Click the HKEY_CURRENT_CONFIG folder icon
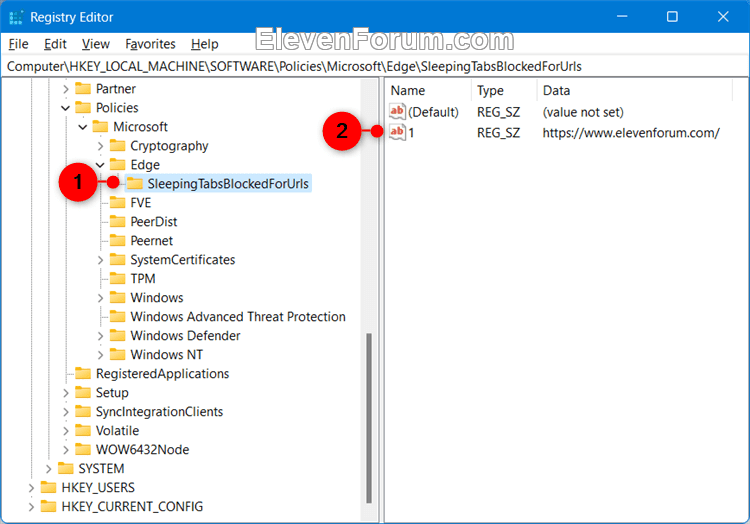This screenshot has height=524, width=750. 49,506
